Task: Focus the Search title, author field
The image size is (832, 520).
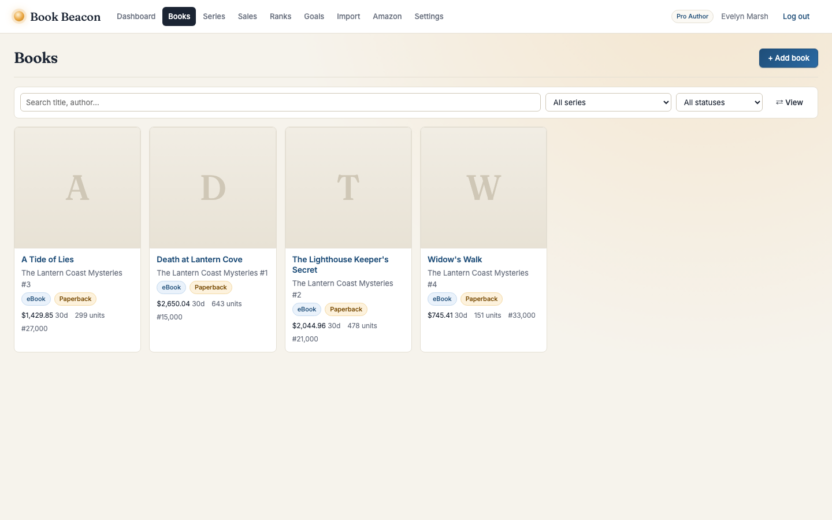Action: (280, 102)
